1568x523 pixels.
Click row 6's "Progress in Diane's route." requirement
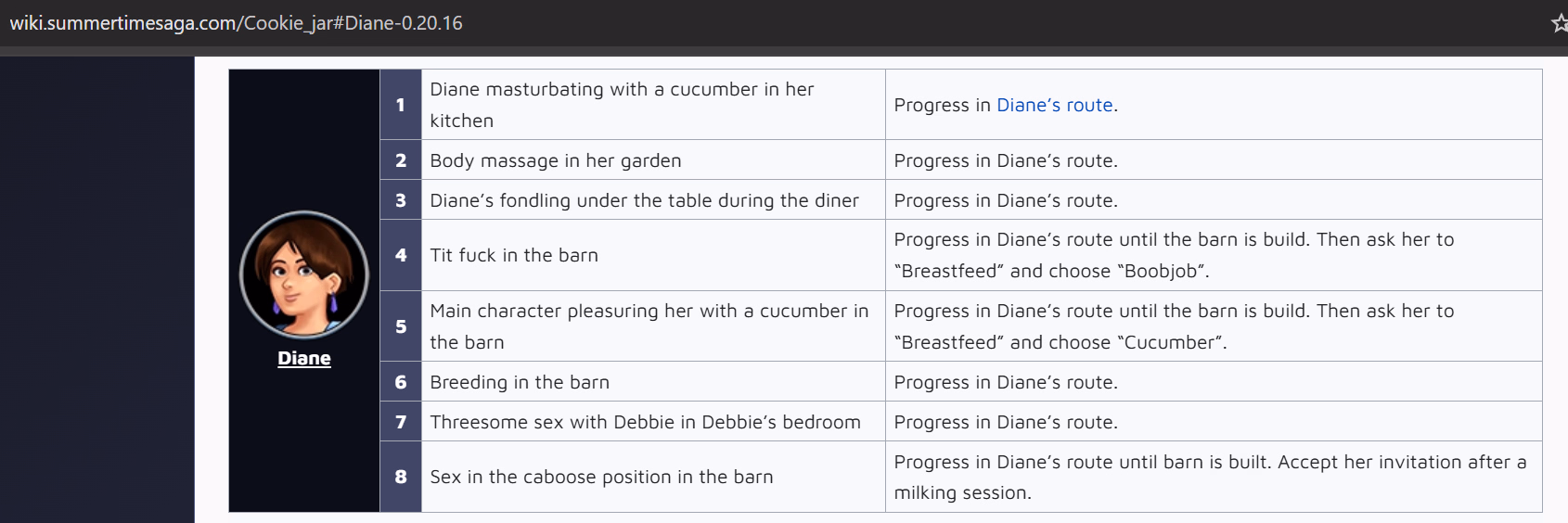pos(1005,382)
